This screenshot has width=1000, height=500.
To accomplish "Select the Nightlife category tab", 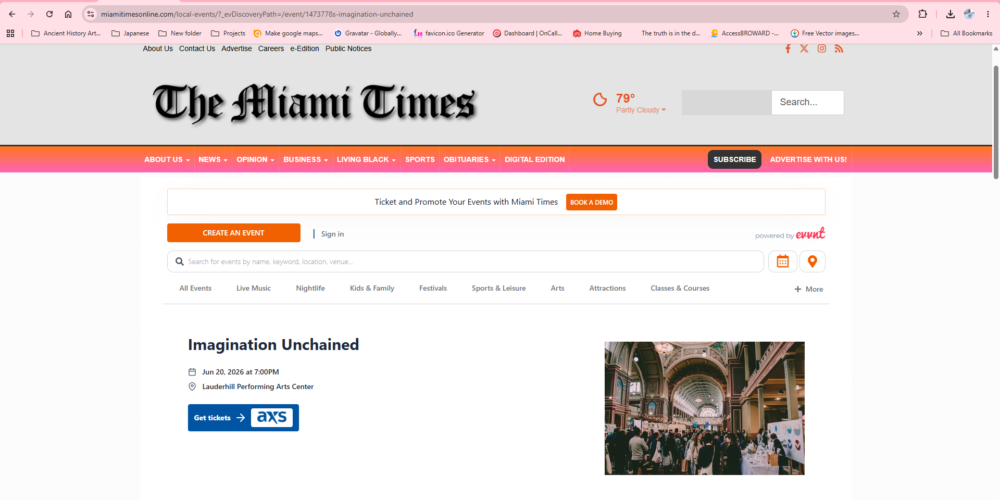I will pyautogui.click(x=310, y=288).
